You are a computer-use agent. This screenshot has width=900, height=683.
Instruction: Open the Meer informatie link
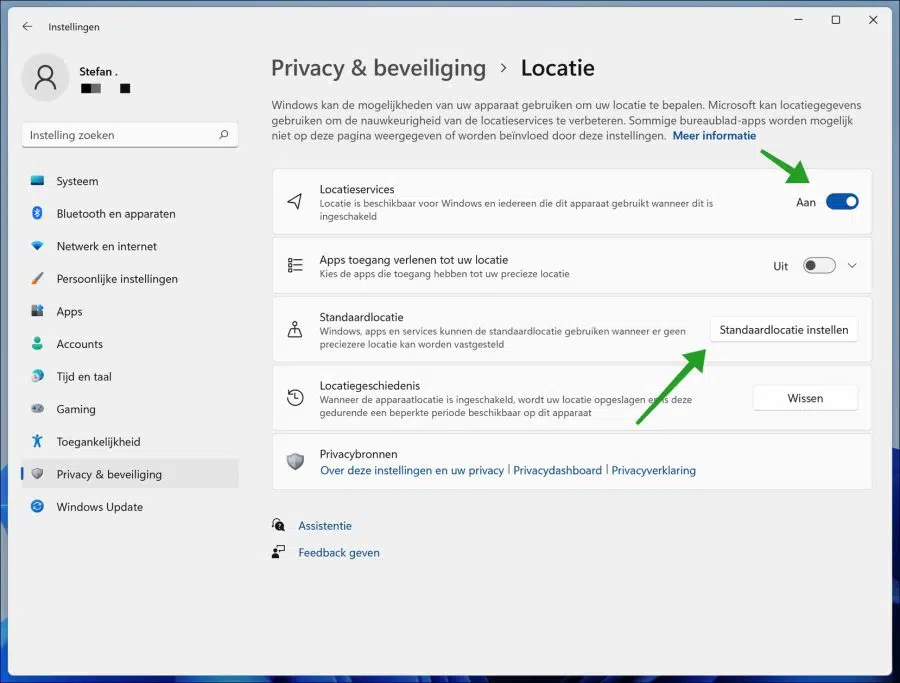point(714,135)
